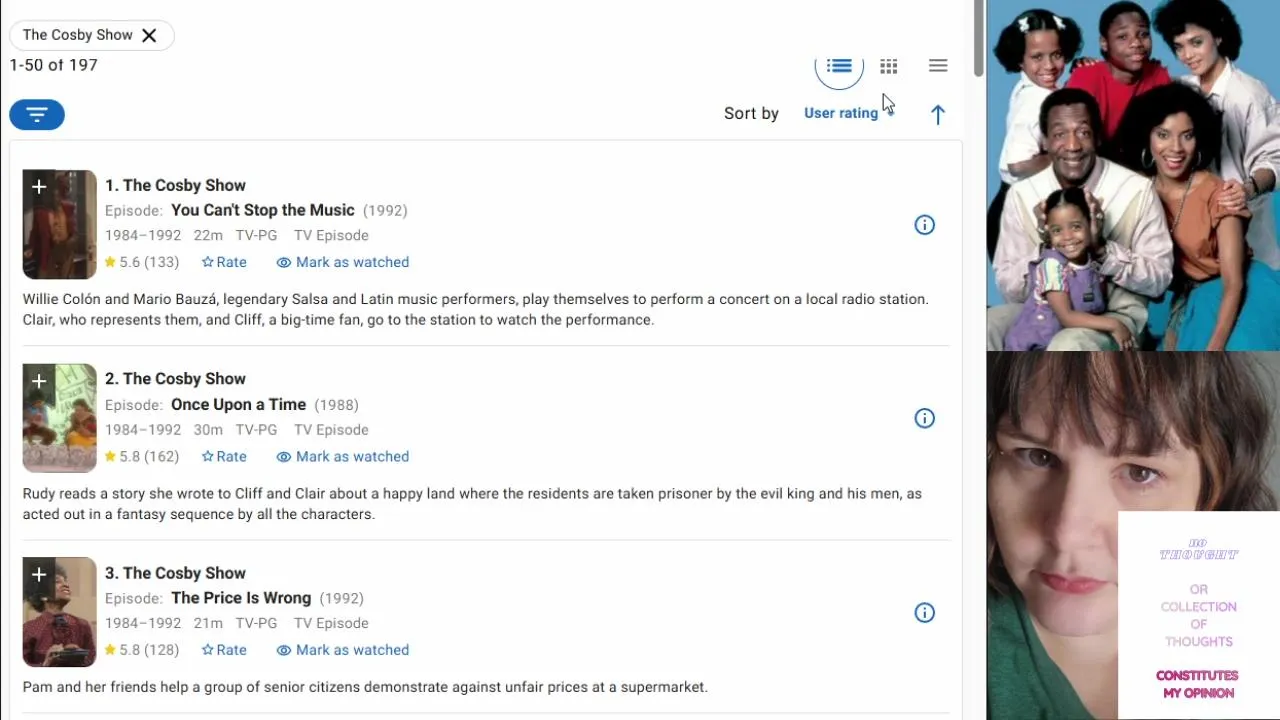Click the 5.8 (162) star rating

(142, 456)
